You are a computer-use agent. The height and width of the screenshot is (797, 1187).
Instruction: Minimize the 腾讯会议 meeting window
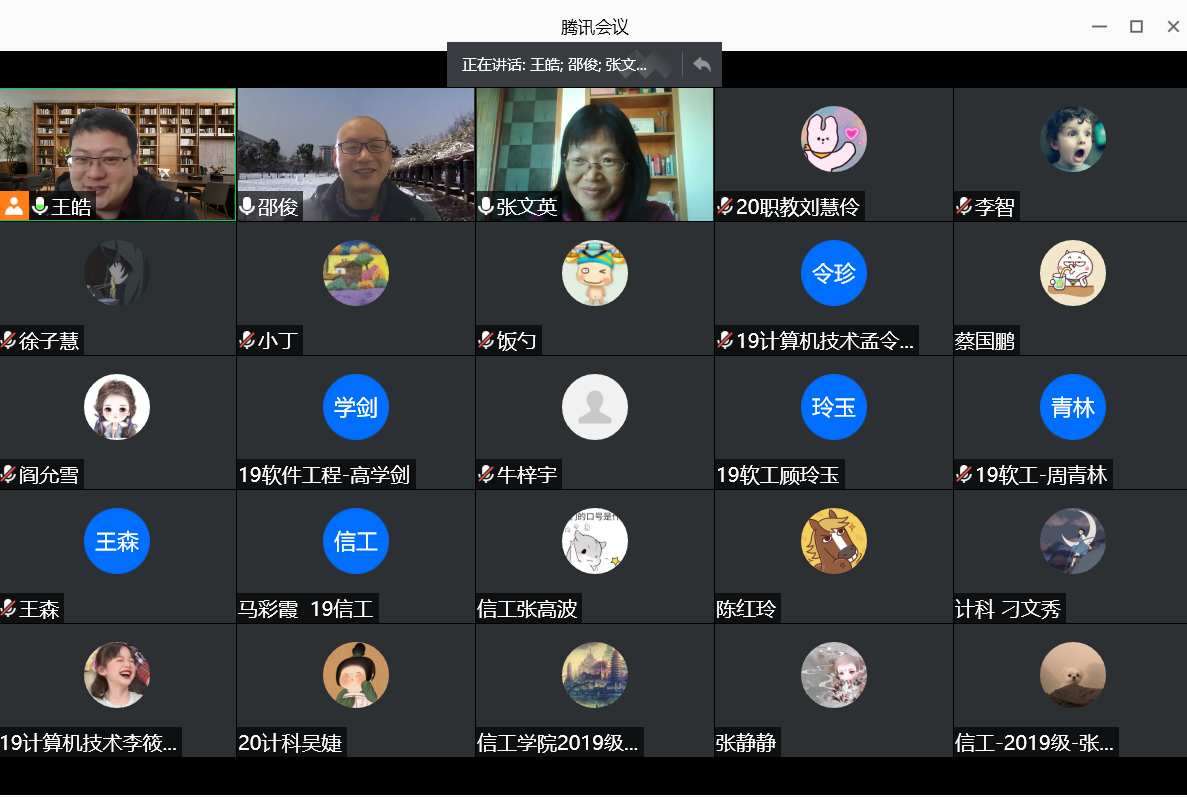(1099, 27)
